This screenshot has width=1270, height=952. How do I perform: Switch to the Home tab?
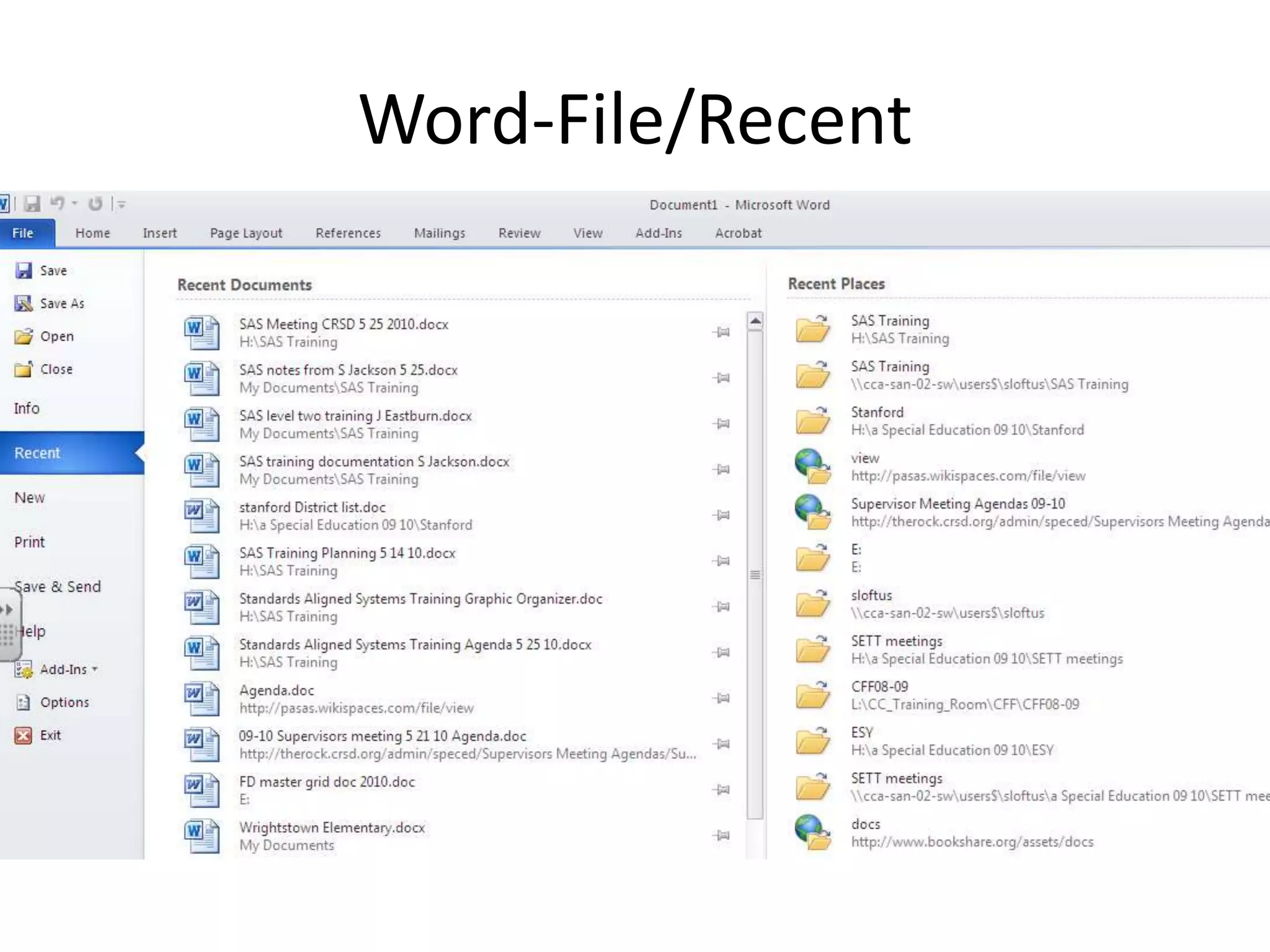pos(92,233)
